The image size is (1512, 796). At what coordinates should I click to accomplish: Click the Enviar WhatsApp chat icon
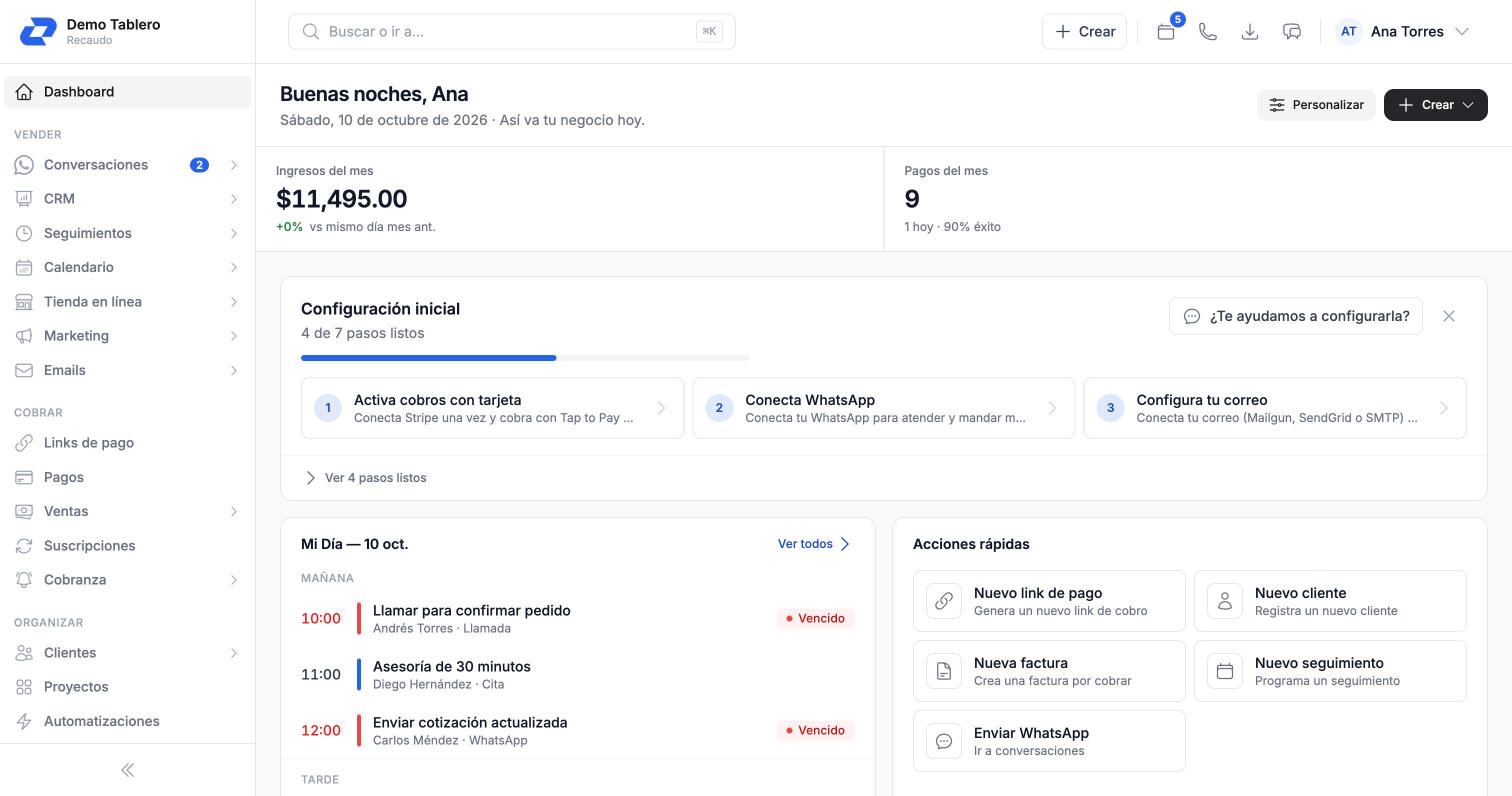point(944,741)
